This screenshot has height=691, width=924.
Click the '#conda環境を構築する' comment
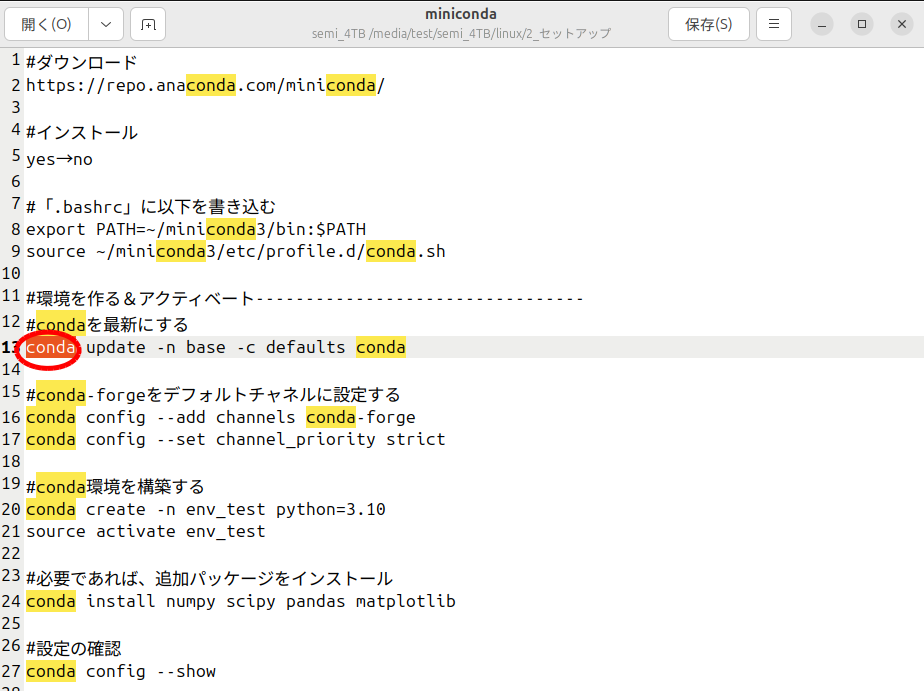[x=116, y=487]
